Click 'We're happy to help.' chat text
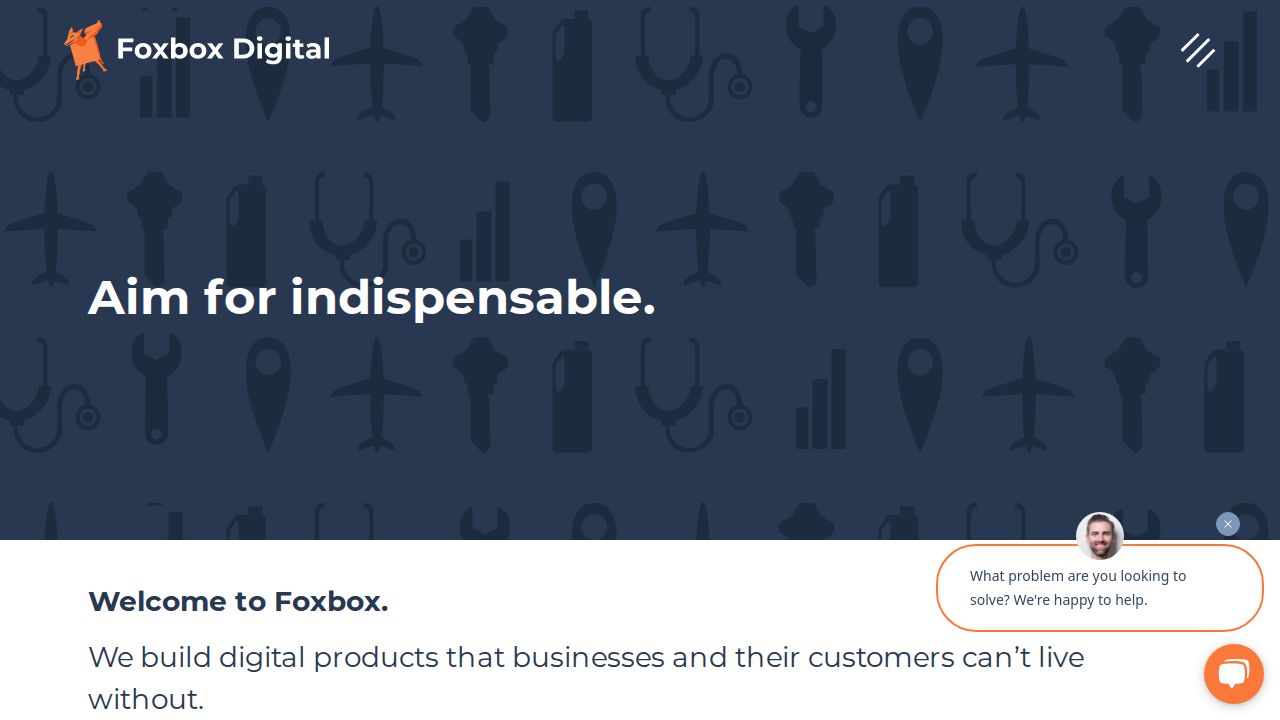The image size is (1280, 720). [x=1080, y=600]
